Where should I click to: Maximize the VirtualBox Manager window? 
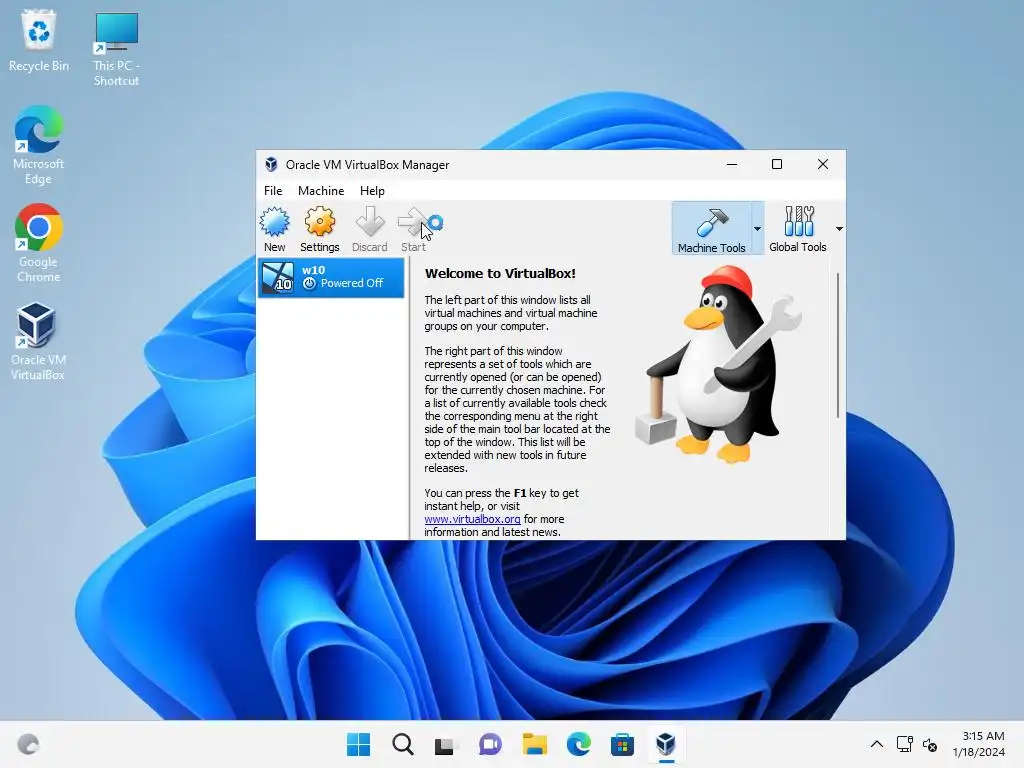776,165
